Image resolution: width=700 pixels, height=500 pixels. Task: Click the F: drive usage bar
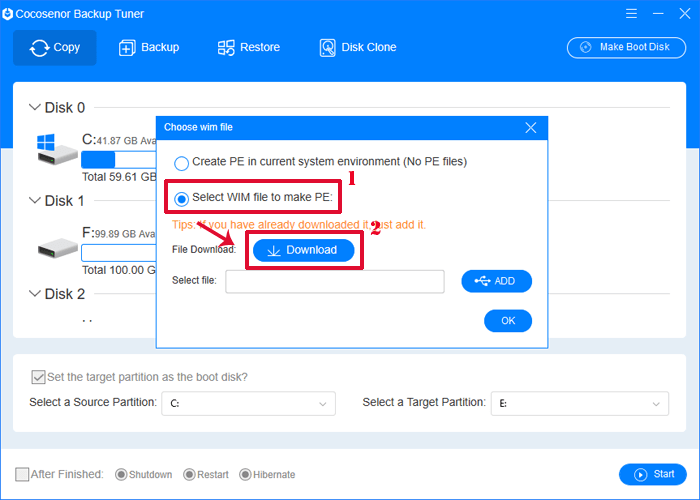click(x=119, y=253)
